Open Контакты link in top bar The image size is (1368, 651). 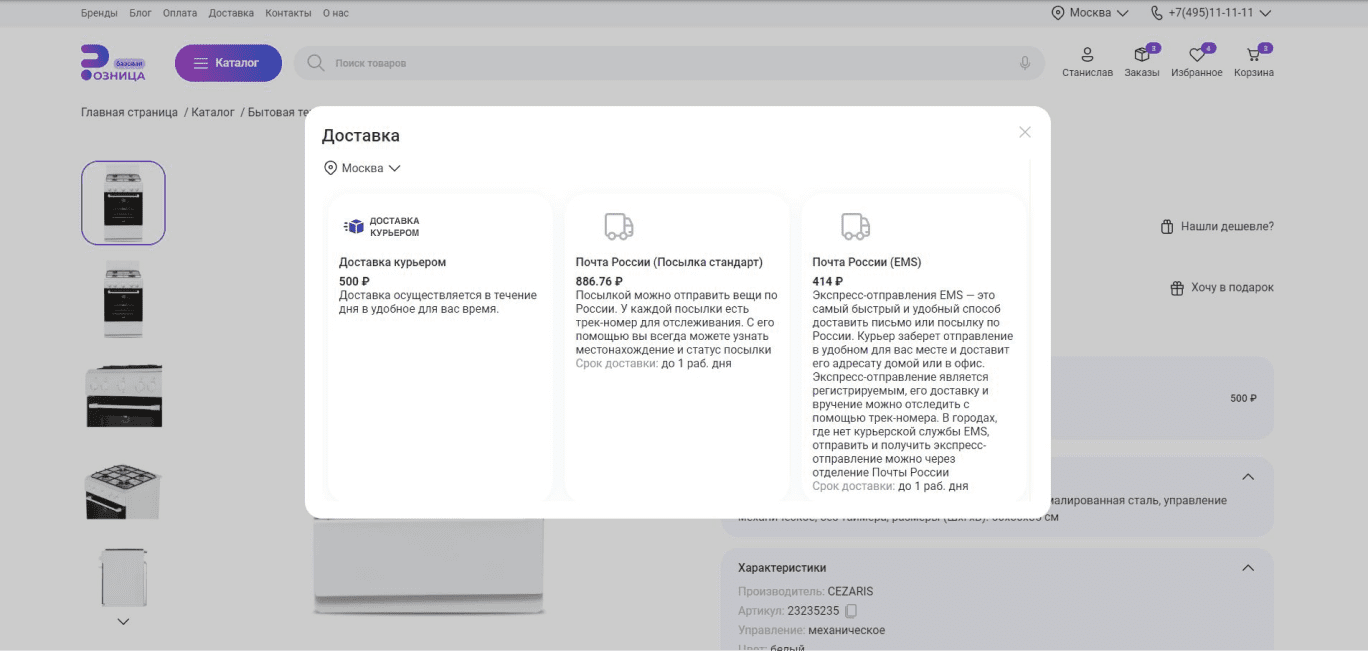(x=288, y=13)
